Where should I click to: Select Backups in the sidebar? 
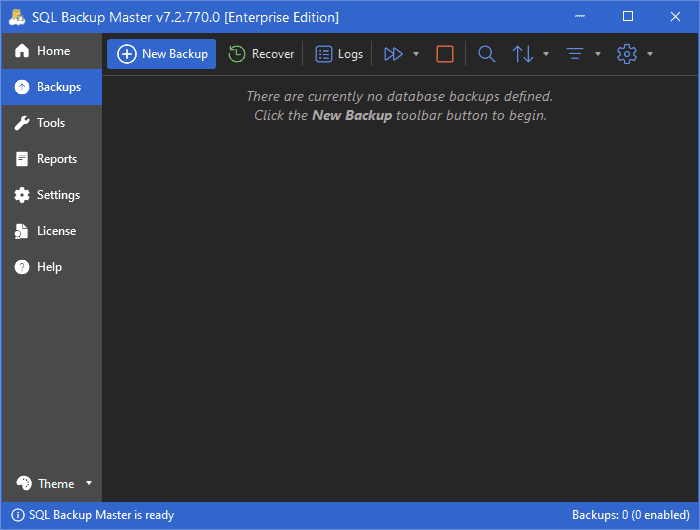(52, 87)
